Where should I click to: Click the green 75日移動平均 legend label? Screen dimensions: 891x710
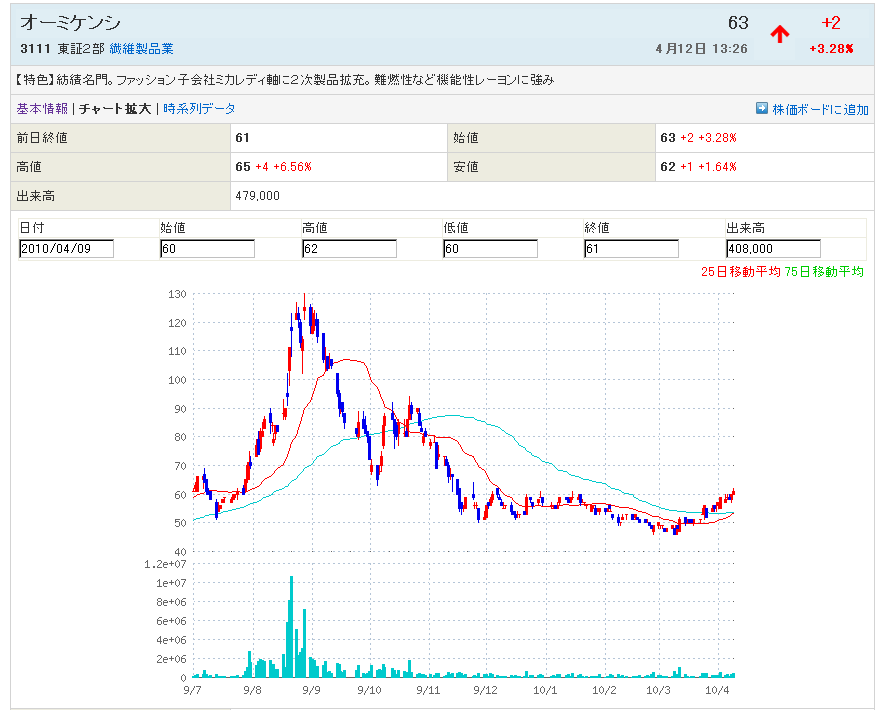coord(824,271)
